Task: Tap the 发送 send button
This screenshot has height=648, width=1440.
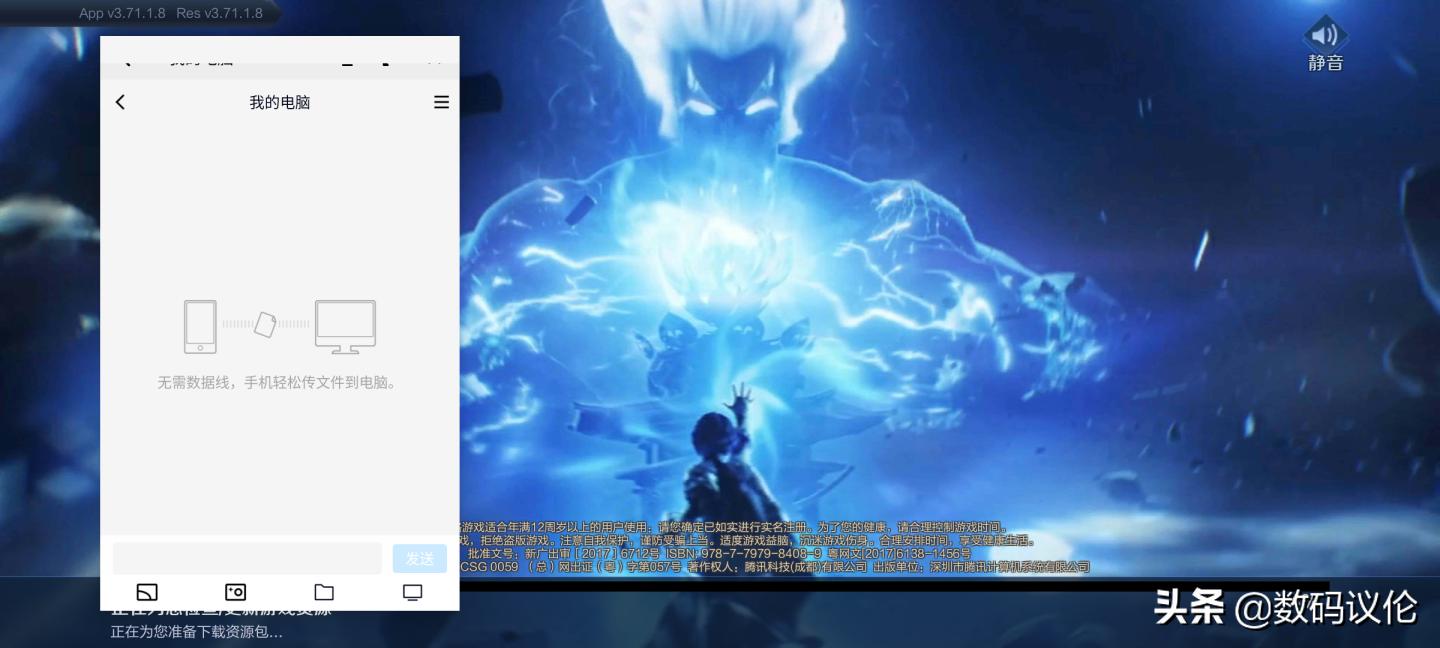Action: [x=420, y=559]
